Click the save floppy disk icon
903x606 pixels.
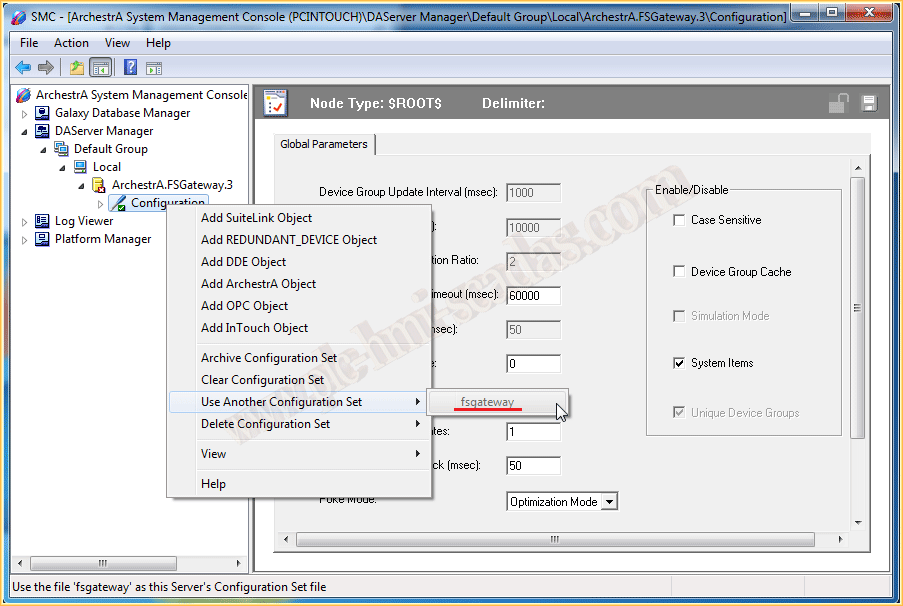coord(869,104)
